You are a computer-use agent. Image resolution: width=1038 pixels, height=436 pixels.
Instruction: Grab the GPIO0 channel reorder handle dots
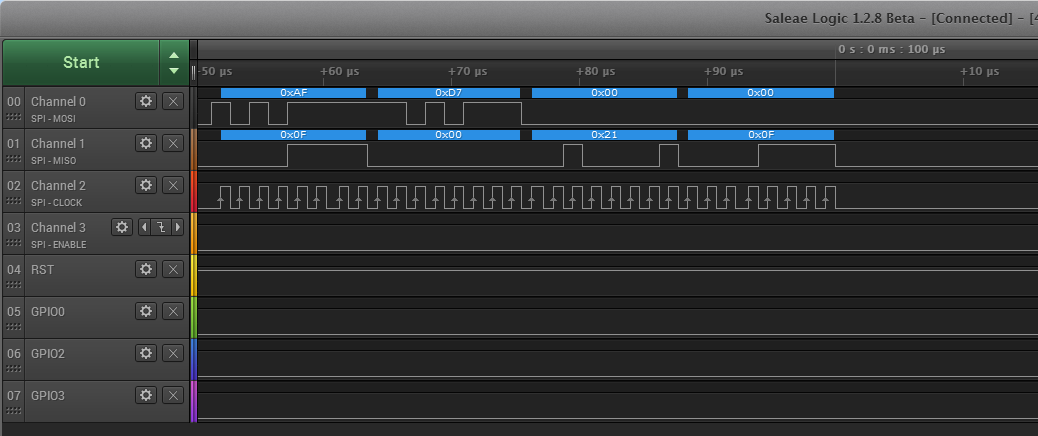point(13,327)
